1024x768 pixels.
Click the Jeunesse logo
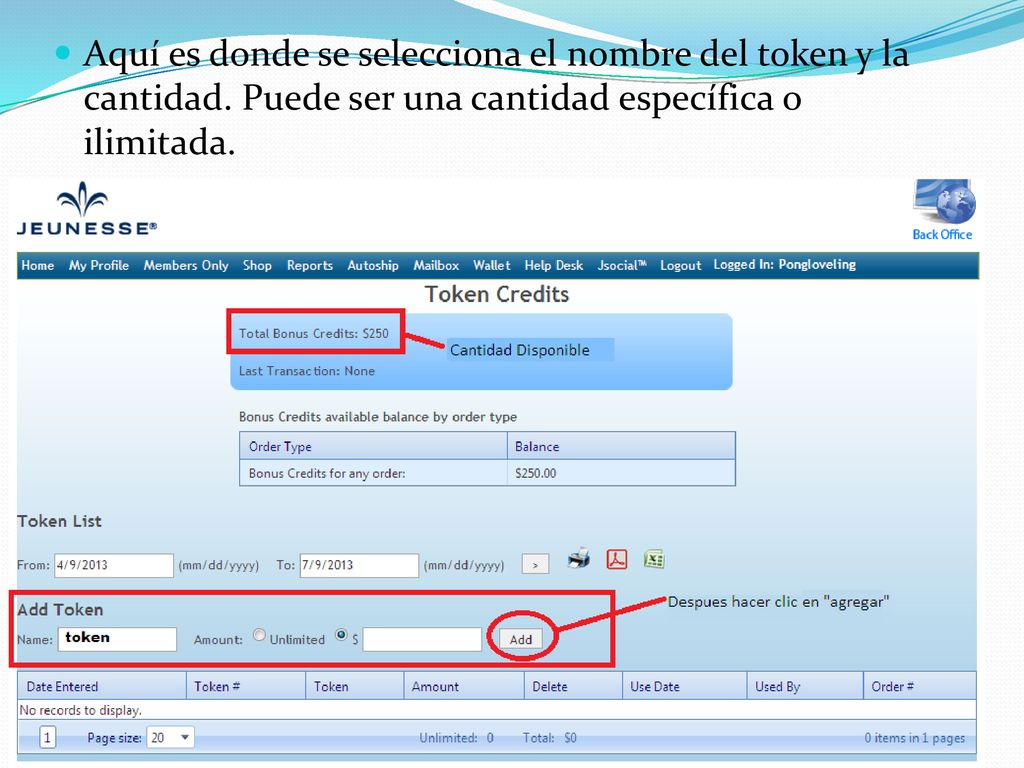click(86, 209)
